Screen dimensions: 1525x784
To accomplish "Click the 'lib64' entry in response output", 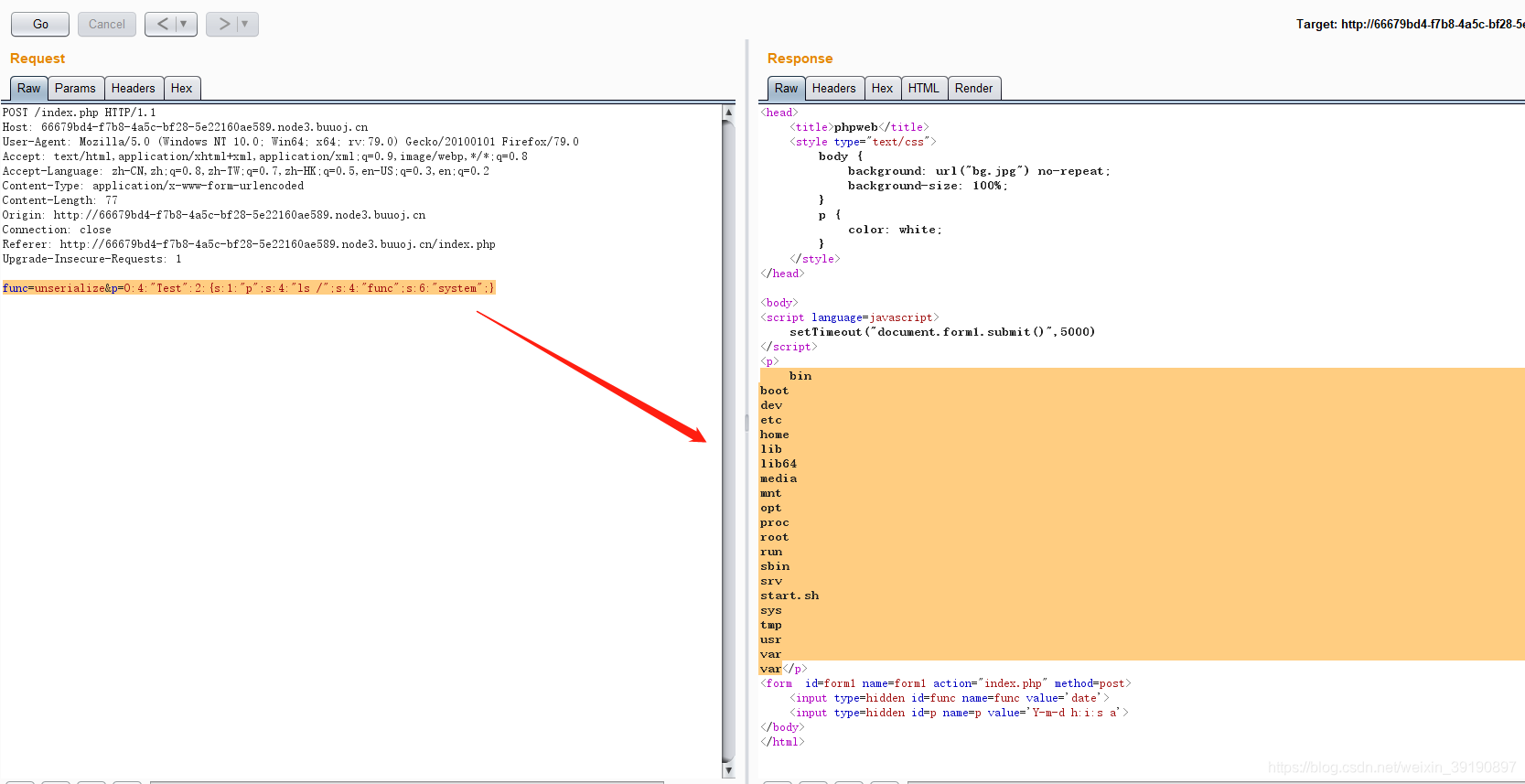I will pyautogui.click(x=779, y=464).
